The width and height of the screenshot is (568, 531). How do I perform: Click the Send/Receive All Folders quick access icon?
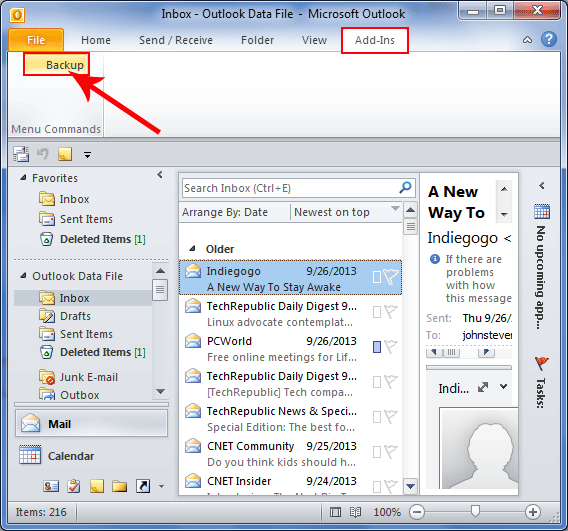coord(21,154)
